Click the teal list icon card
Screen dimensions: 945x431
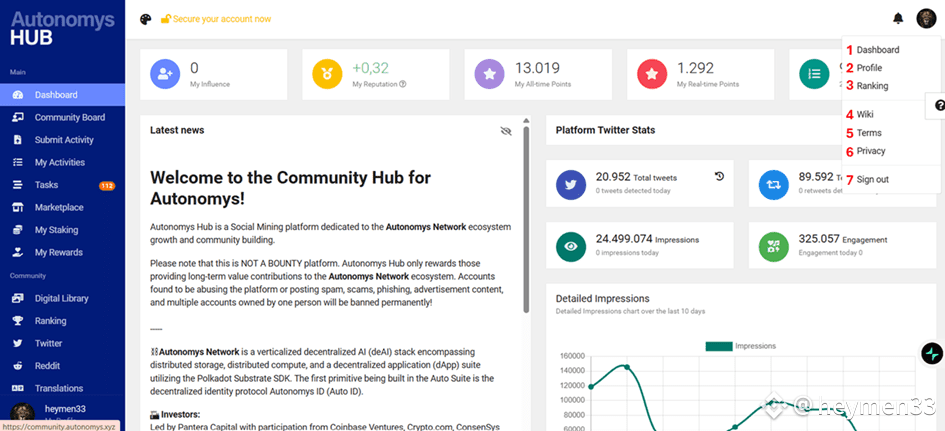pos(814,74)
